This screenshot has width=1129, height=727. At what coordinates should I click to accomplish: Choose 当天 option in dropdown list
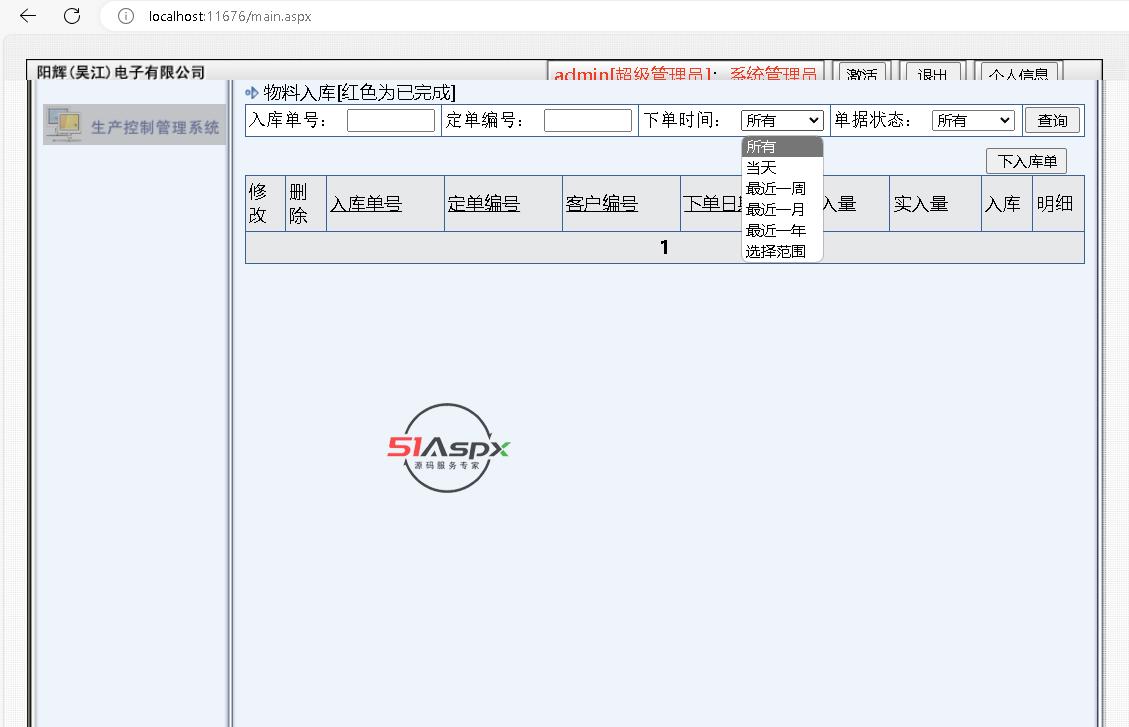pyautogui.click(x=782, y=168)
